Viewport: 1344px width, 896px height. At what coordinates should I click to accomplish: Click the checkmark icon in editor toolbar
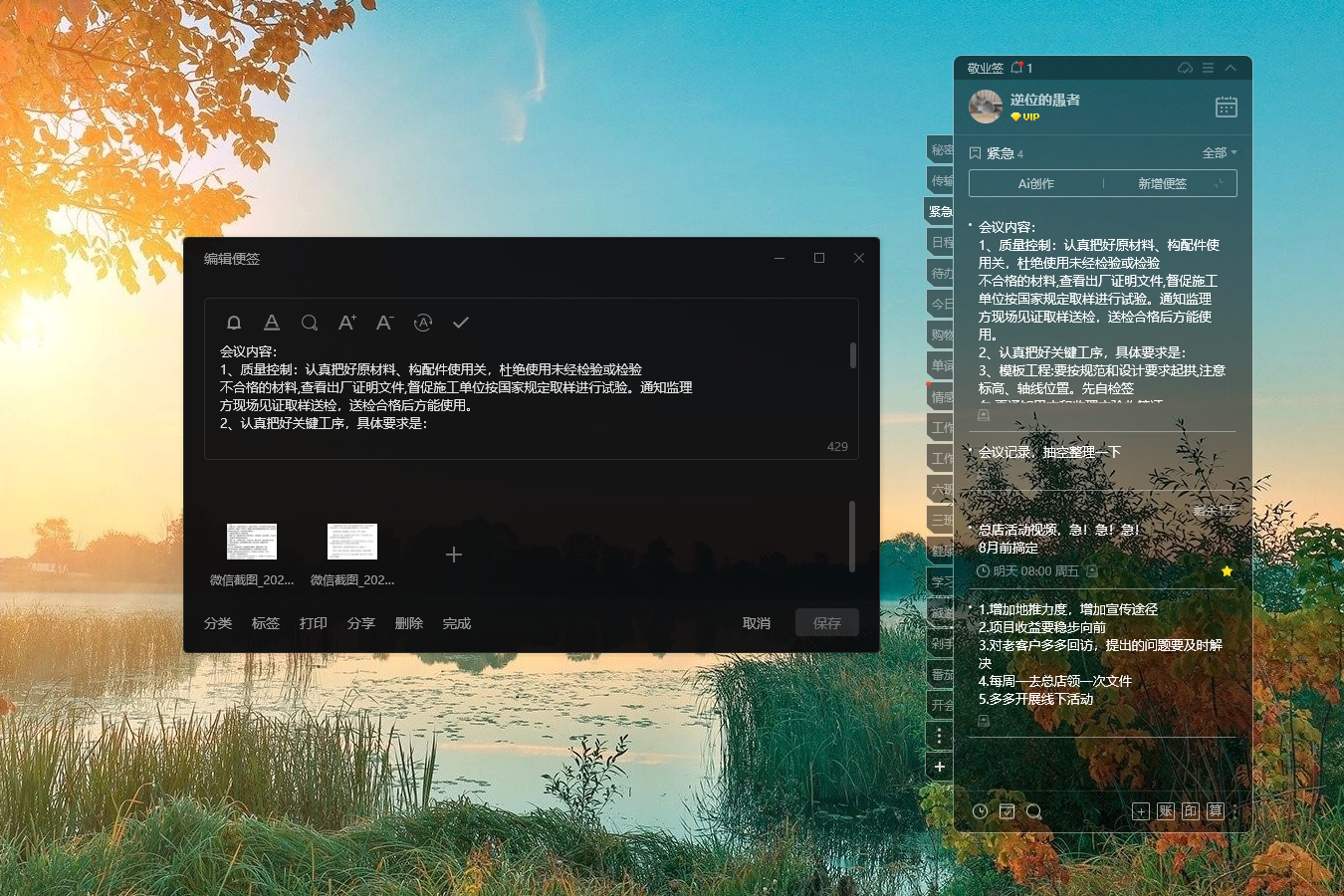[461, 323]
